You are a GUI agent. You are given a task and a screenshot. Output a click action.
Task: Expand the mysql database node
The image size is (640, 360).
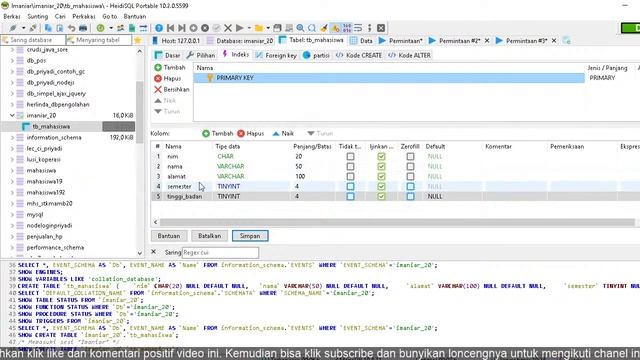click(12, 215)
